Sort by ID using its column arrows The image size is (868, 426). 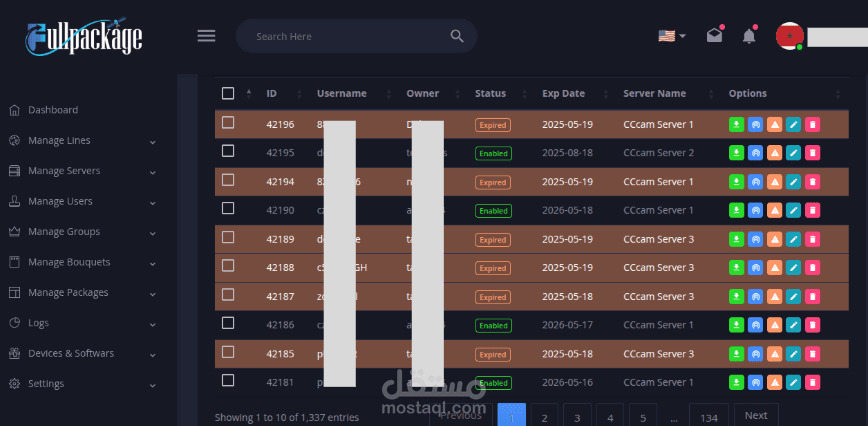tap(299, 93)
